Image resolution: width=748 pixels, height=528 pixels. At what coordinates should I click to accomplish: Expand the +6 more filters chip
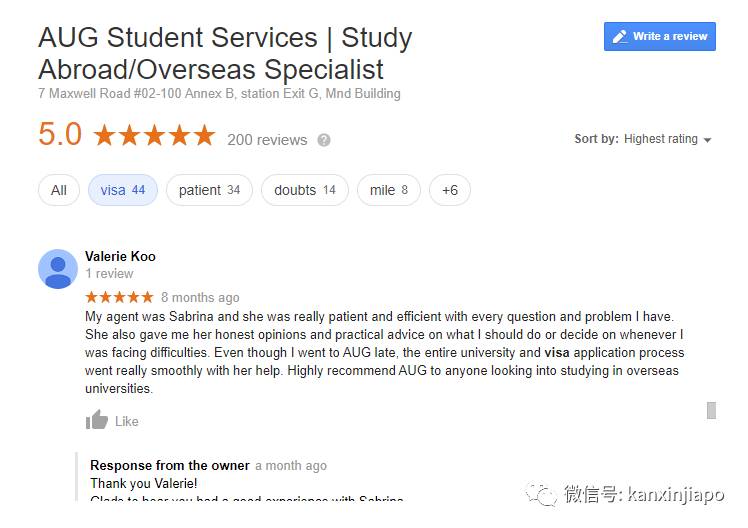[449, 190]
